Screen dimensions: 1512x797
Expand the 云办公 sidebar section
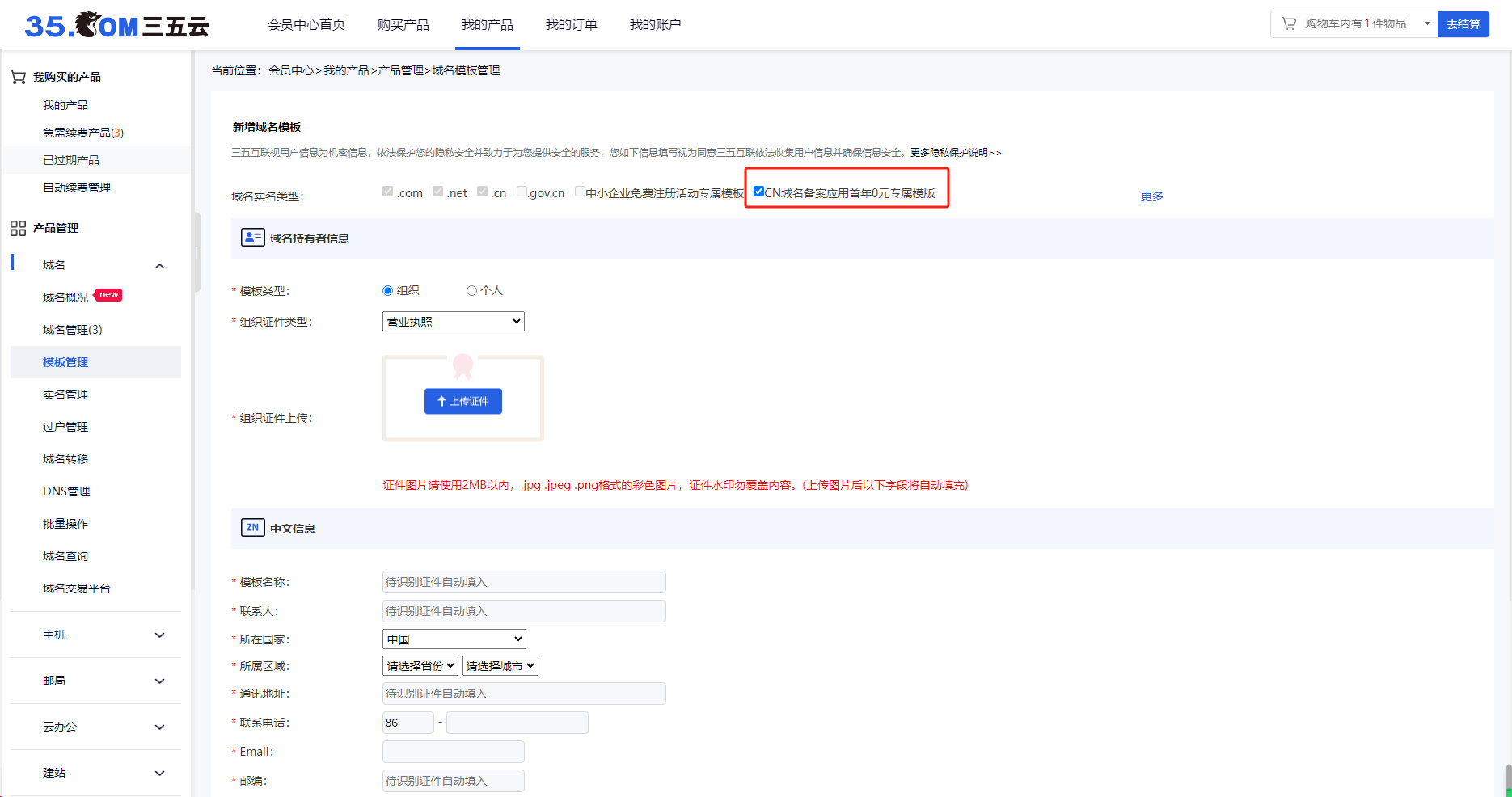point(159,727)
